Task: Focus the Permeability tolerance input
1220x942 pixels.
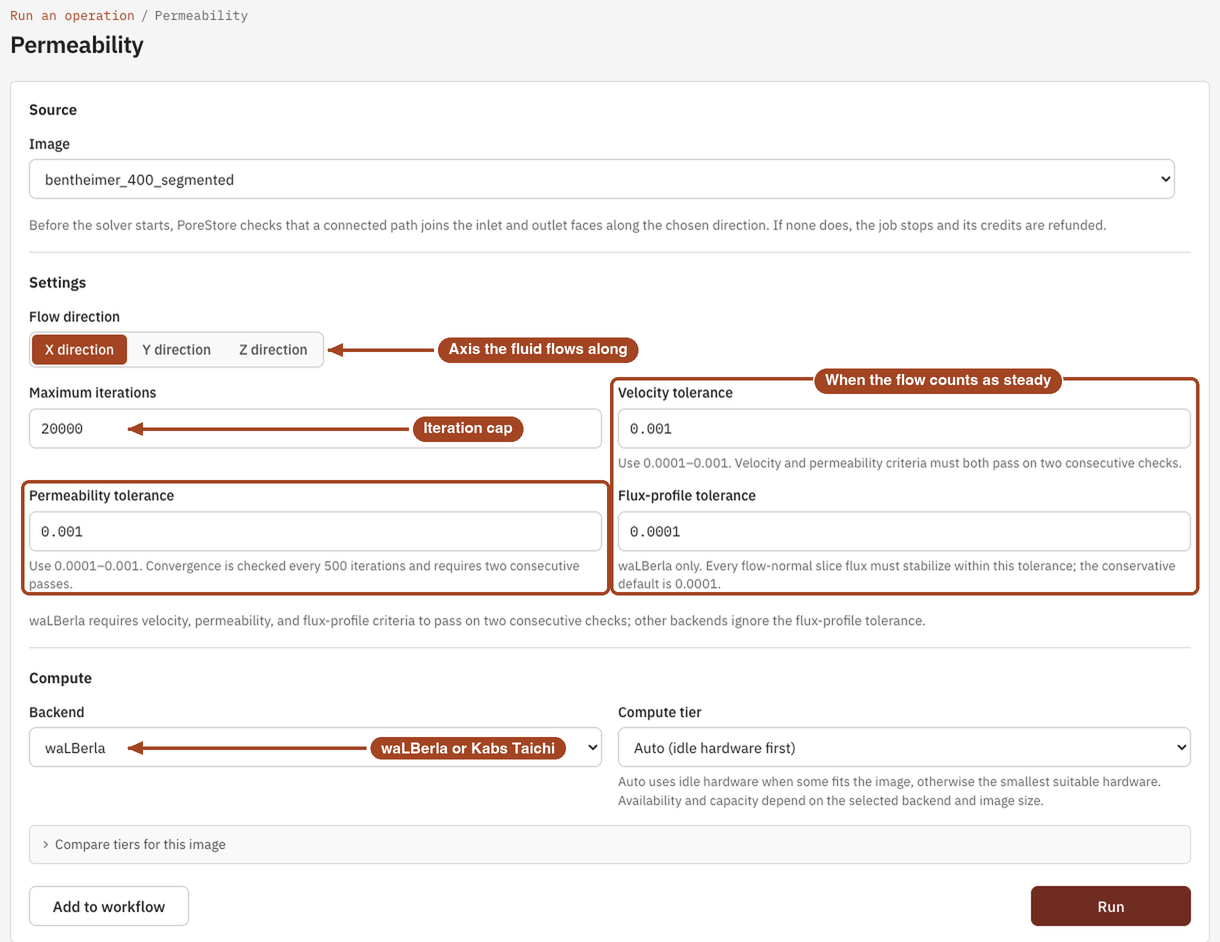Action: pos(315,532)
